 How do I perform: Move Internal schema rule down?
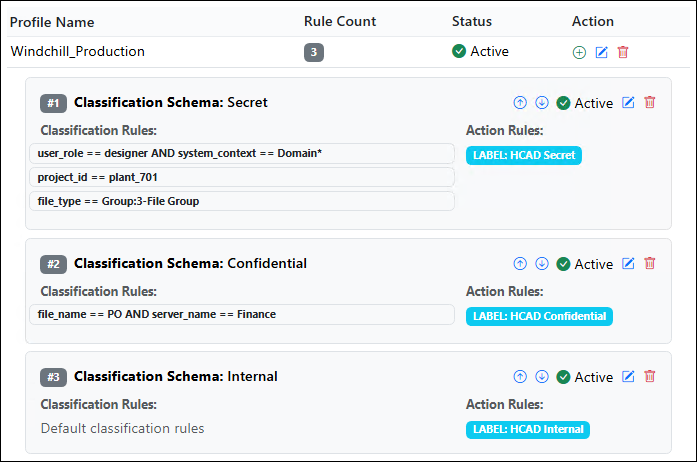(x=541, y=377)
